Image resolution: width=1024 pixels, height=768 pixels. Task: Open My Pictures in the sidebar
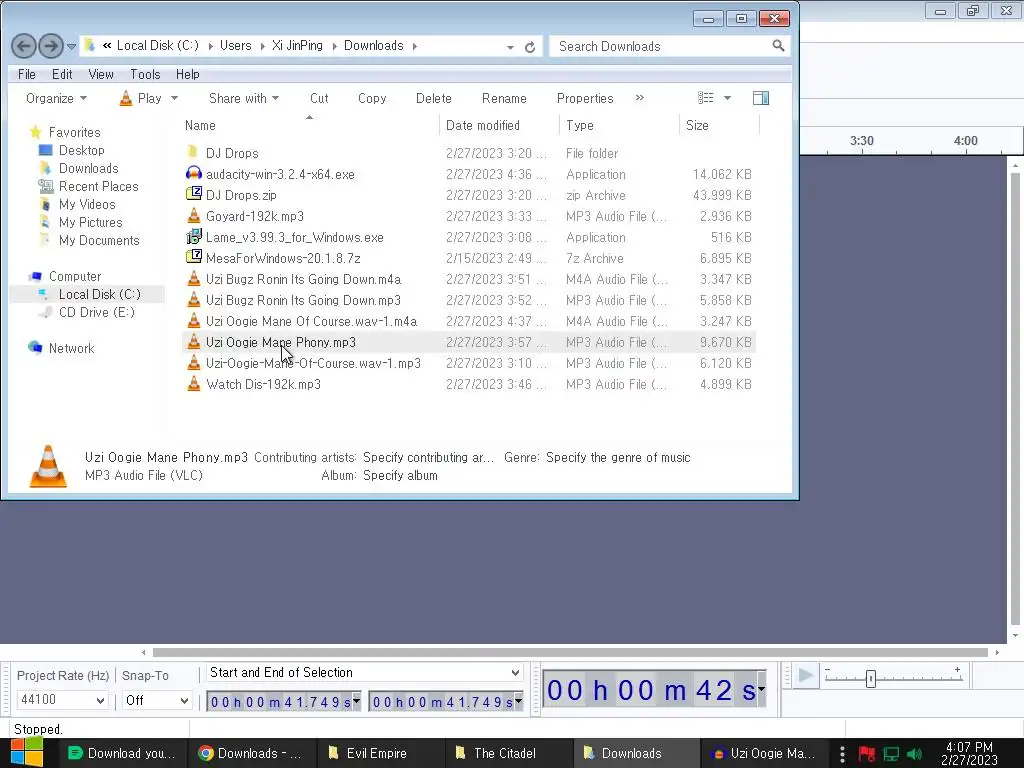pos(90,222)
